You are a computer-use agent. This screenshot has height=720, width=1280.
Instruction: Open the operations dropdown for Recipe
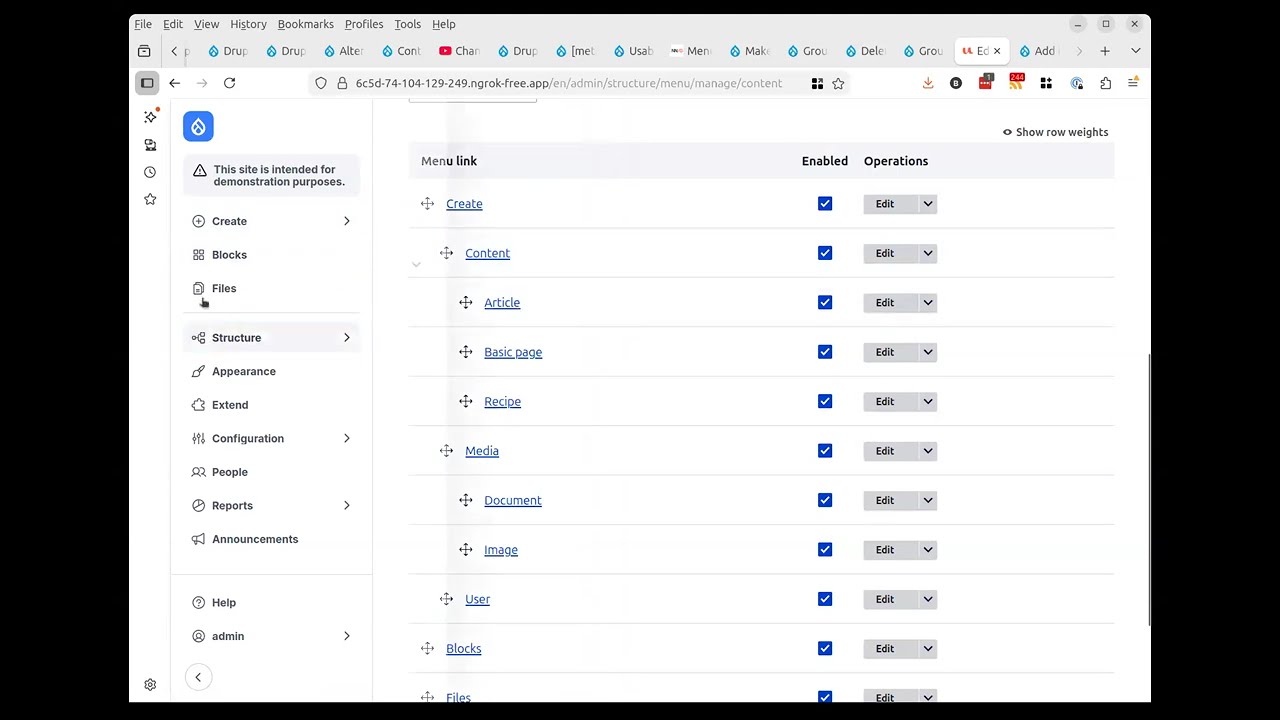928,401
